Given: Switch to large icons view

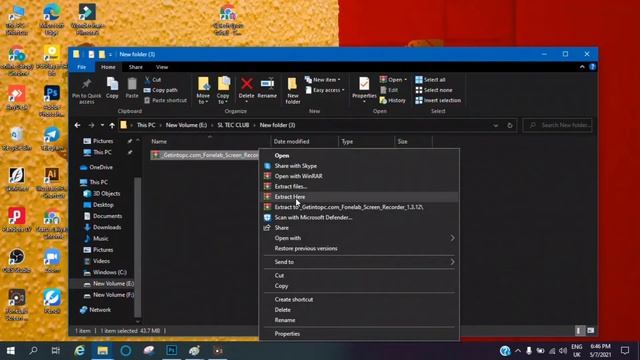Looking at the screenshot, I should click(x=591, y=331).
